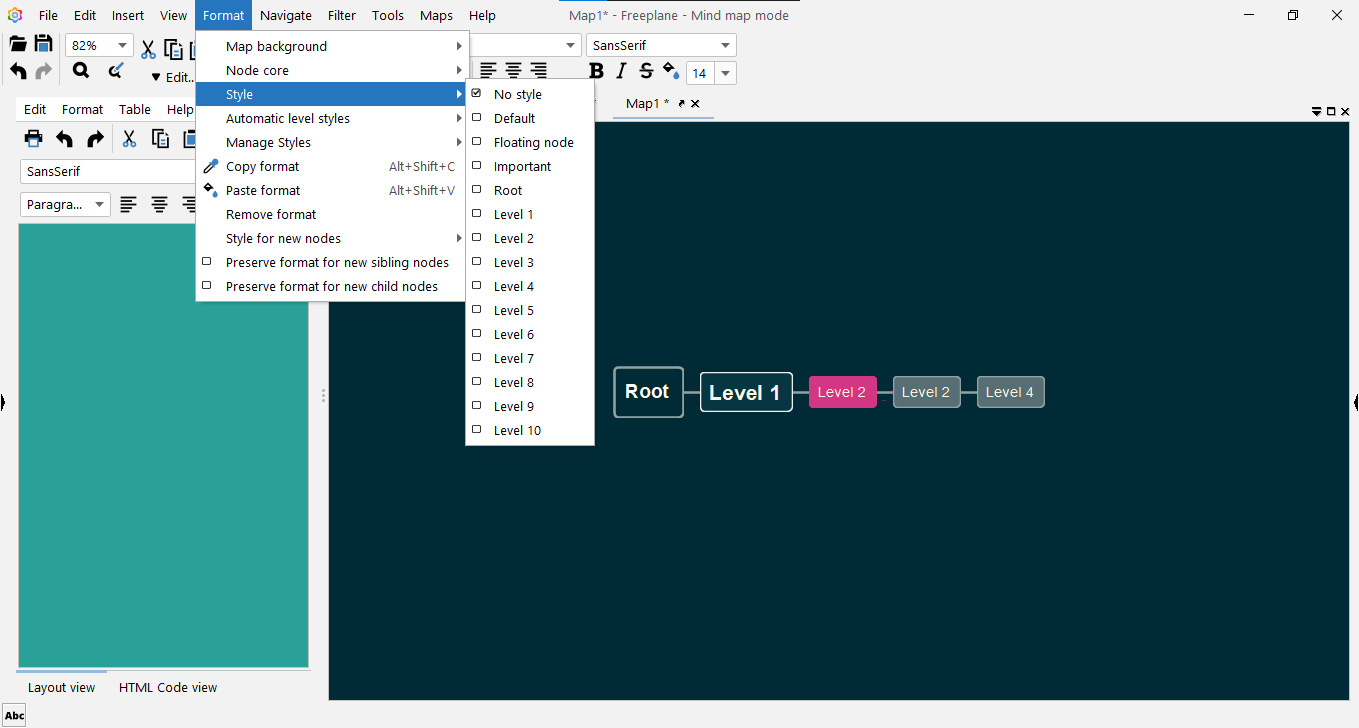
Task: Undo the last action
Action: 17,70
